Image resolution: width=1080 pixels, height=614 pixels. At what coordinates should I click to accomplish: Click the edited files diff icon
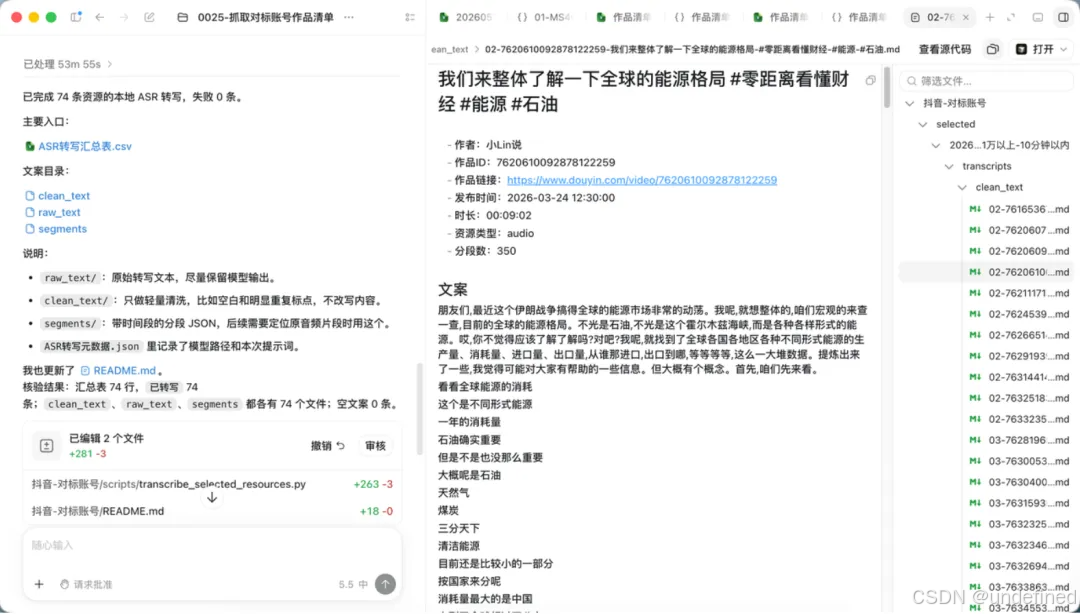pos(46,446)
